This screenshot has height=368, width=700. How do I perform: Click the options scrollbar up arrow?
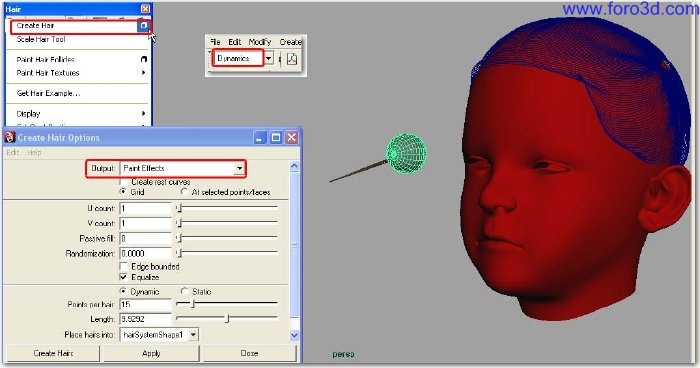click(x=294, y=167)
